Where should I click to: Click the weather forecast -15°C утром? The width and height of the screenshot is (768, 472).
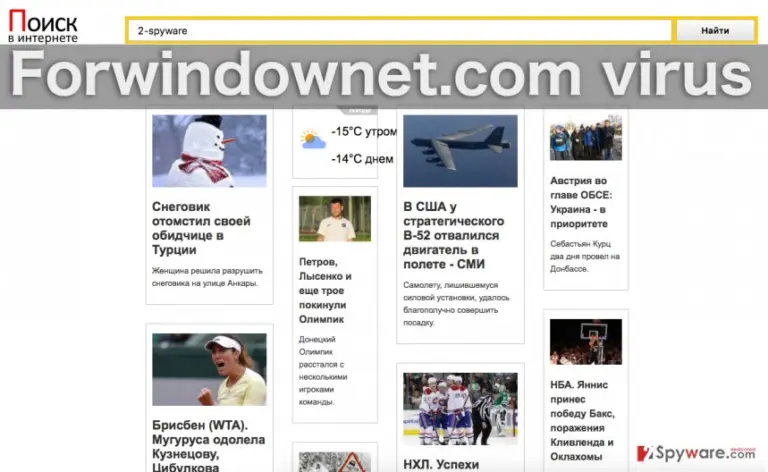click(x=364, y=132)
